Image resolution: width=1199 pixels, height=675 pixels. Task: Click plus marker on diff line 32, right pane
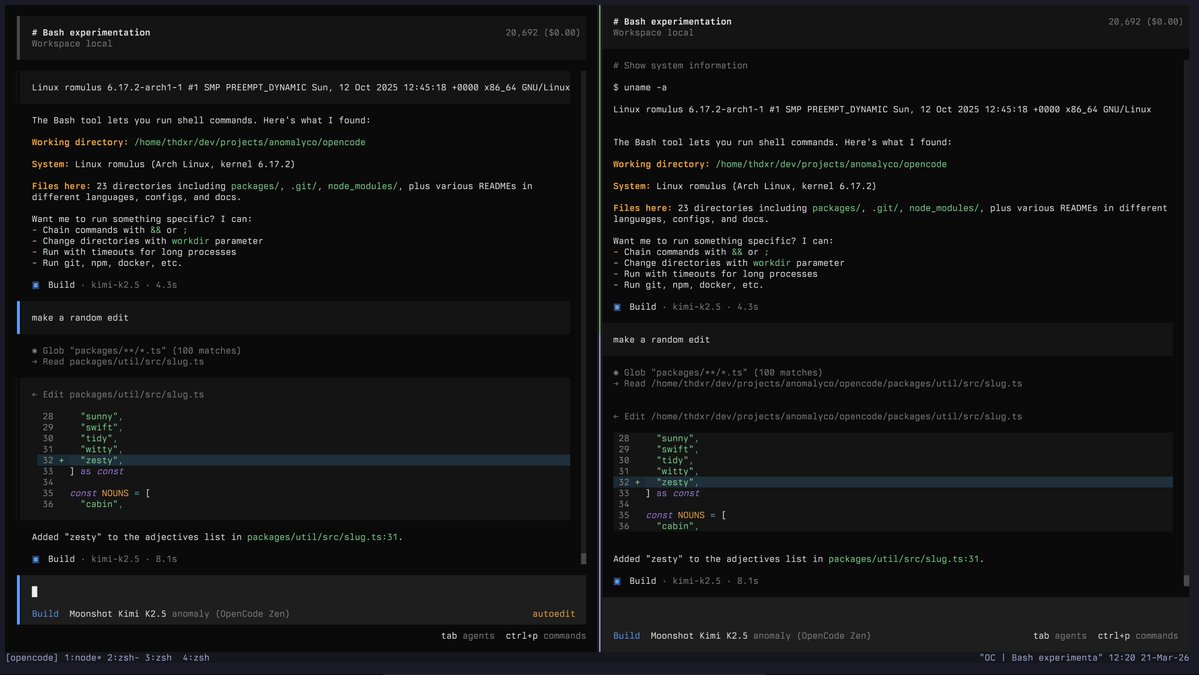point(637,482)
